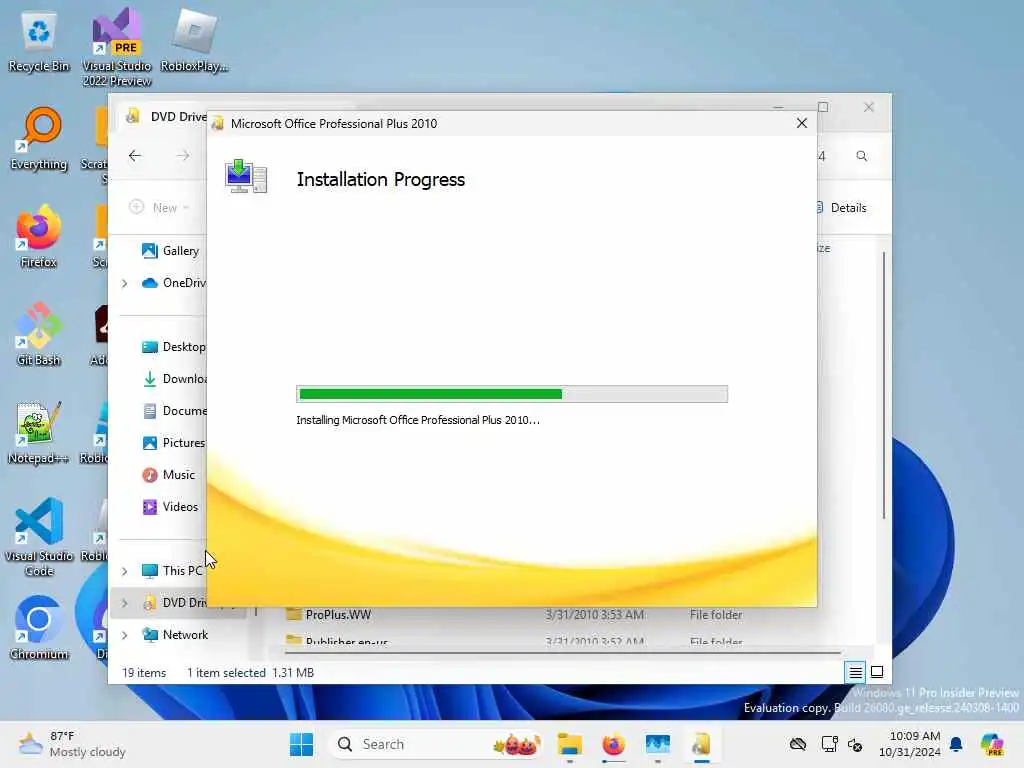Image resolution: width=1024 pixels, height=768 pixels.
Task: Expand the DVD Drive tree node
Action: 125,603
